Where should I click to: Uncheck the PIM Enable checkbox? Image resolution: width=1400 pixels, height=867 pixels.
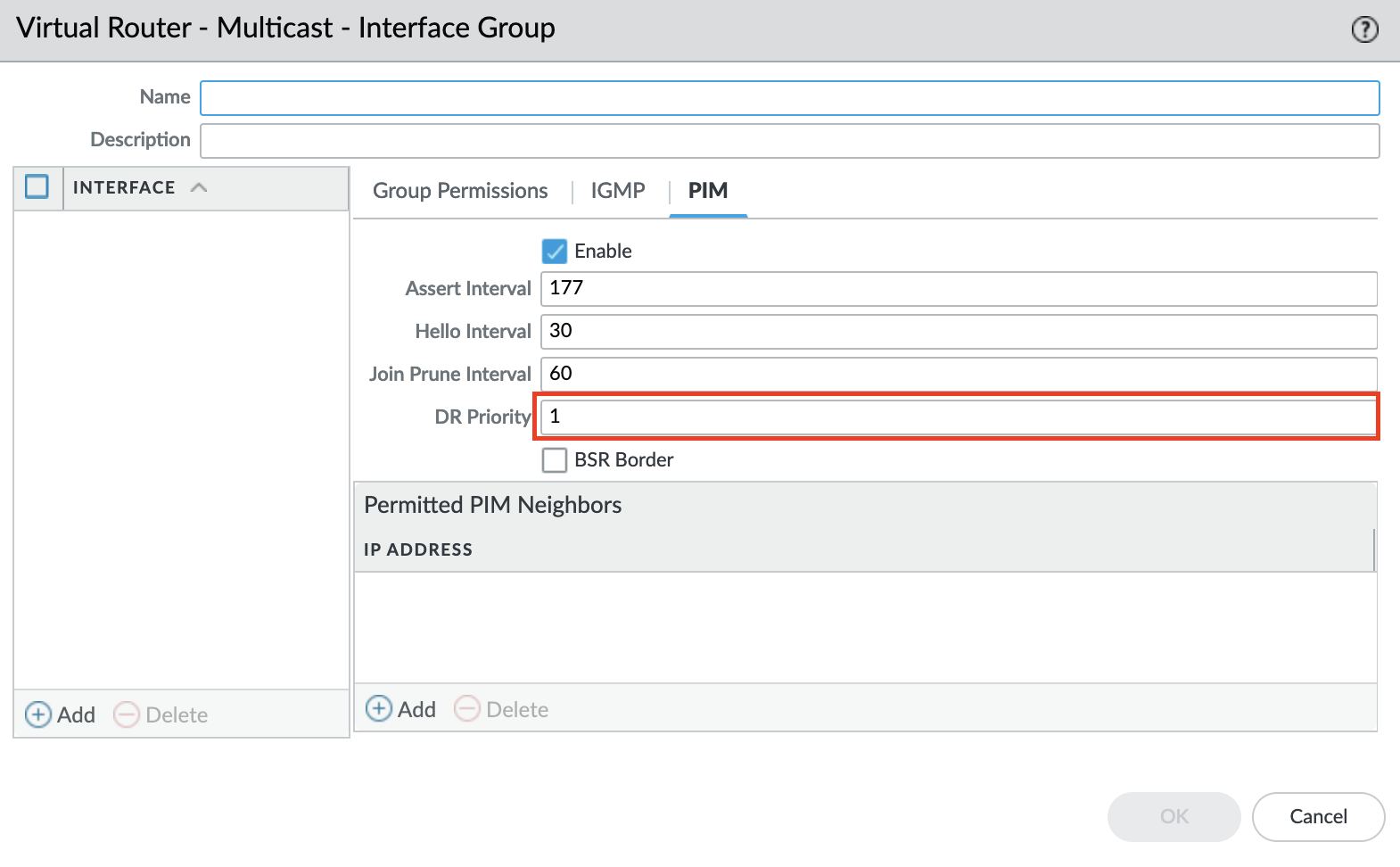(x=555, y=252)
